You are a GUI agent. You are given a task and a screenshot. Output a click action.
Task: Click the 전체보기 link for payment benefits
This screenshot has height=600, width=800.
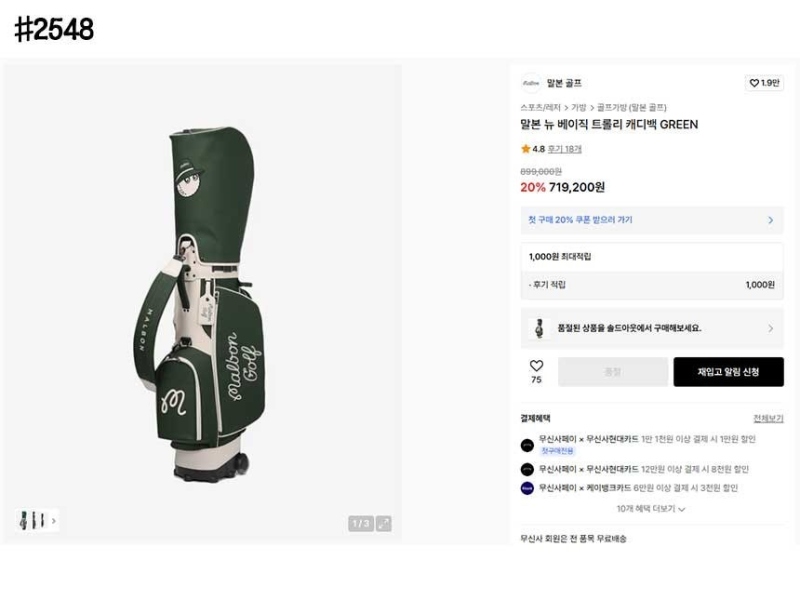(x=768, y=418)
